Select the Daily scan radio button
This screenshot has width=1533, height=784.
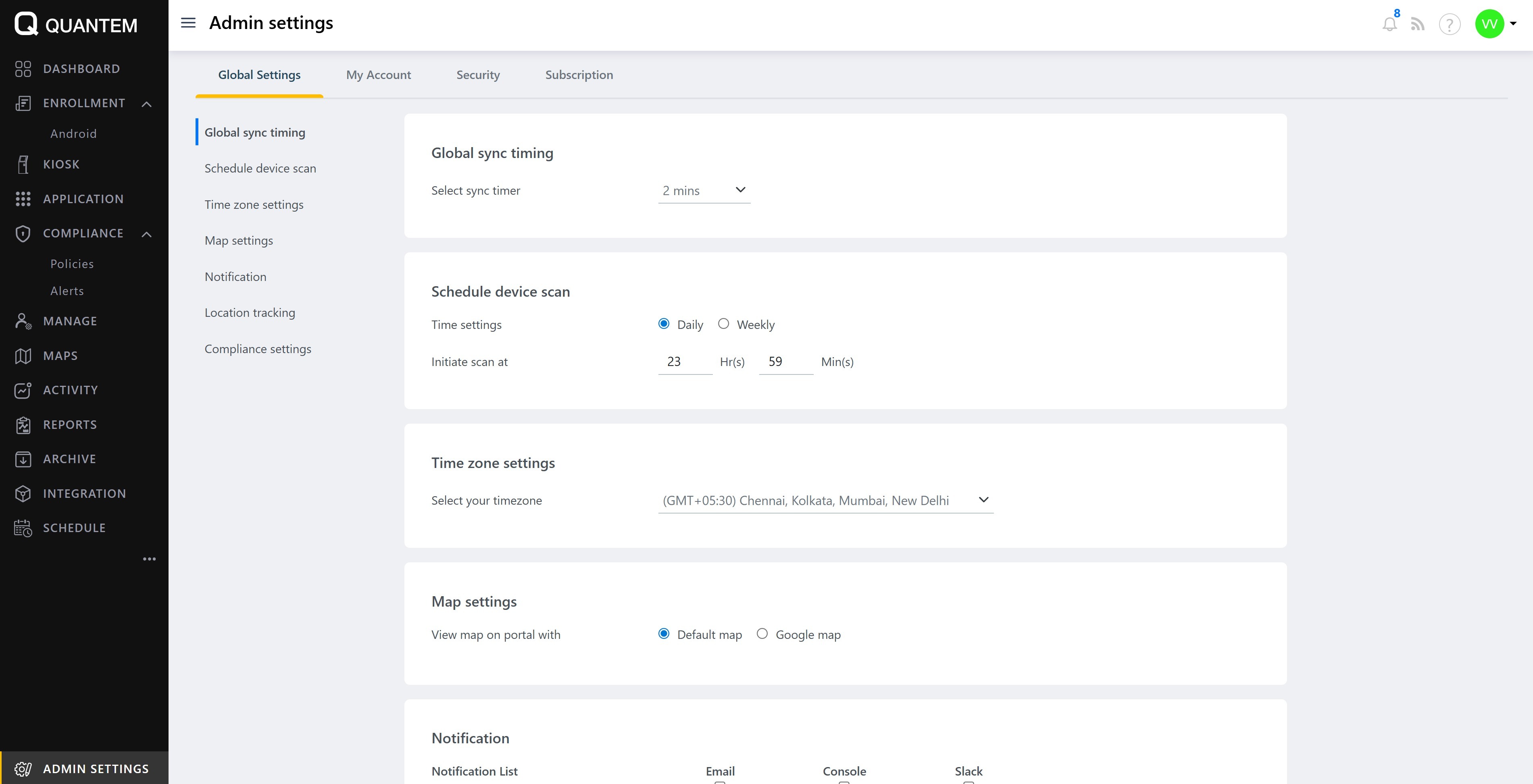click(x=664, y=324)
